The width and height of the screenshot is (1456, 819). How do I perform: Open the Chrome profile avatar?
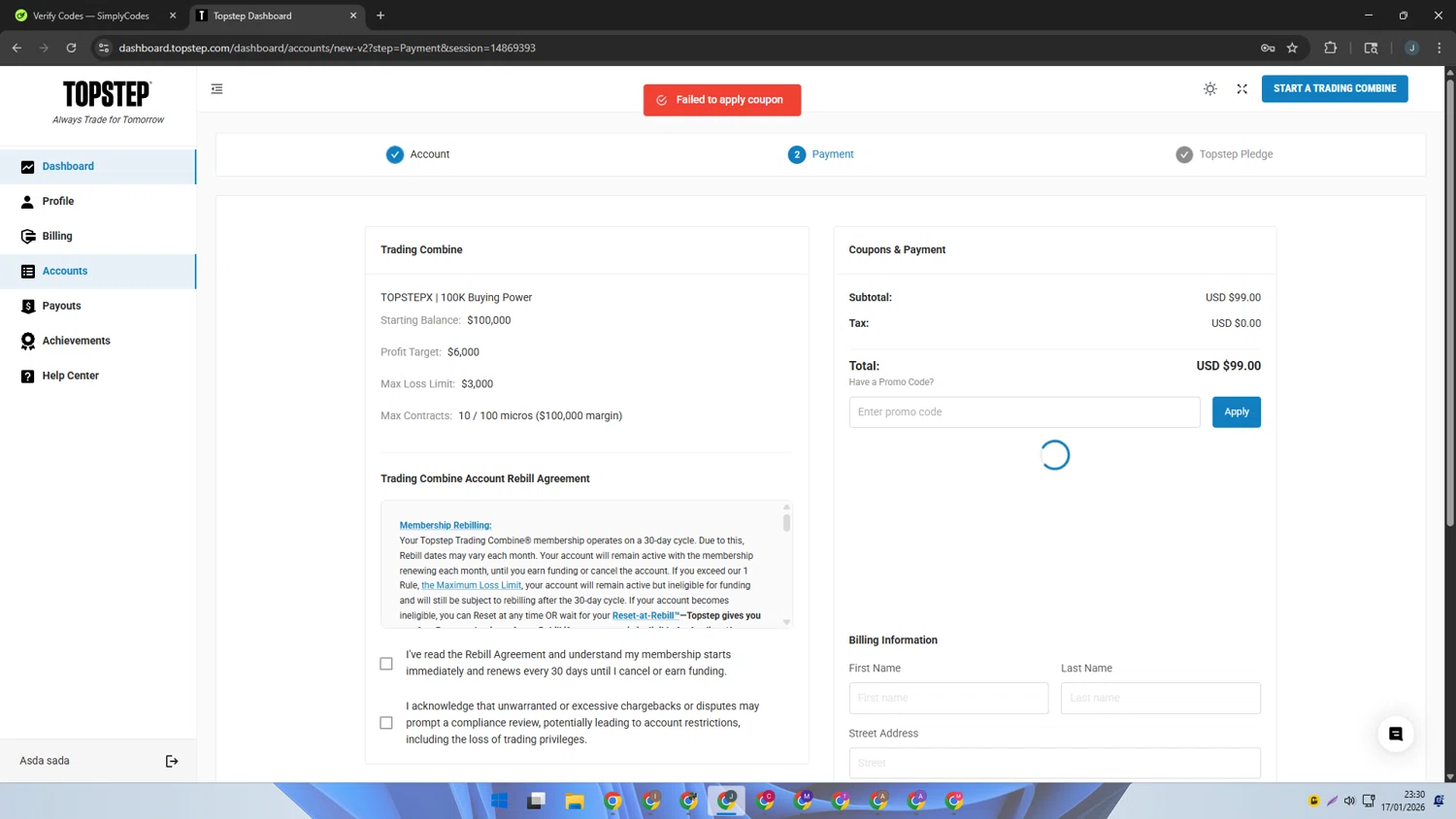point(1411,48)
